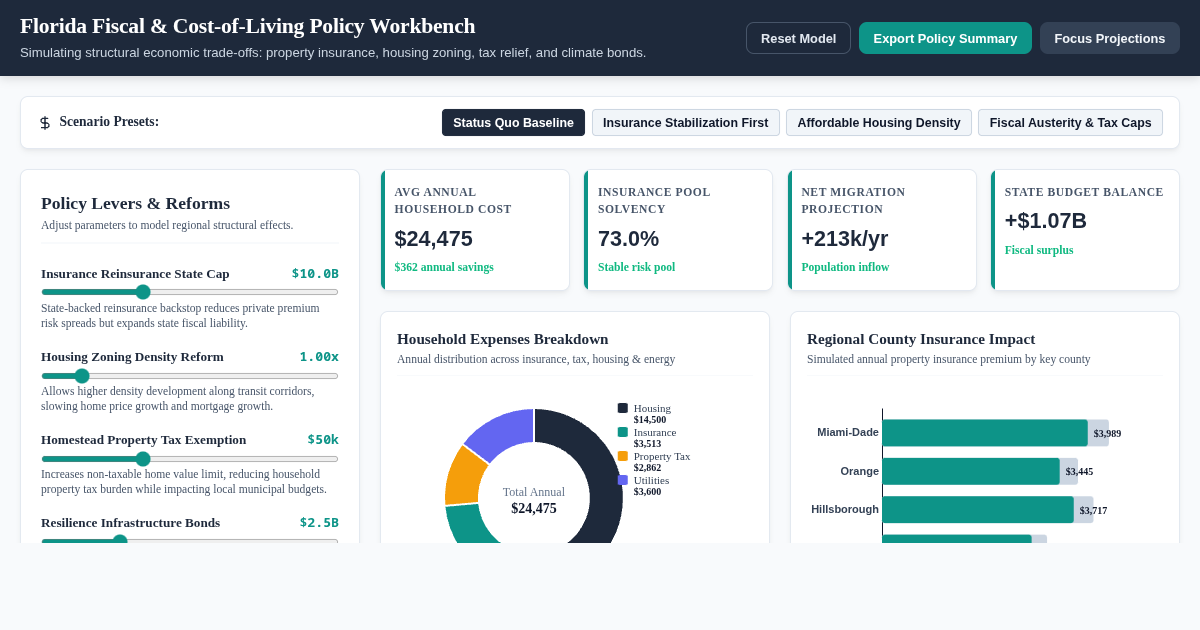
Task: Choose the Affordable Housing Density preset
Action: tap(879, 123)
